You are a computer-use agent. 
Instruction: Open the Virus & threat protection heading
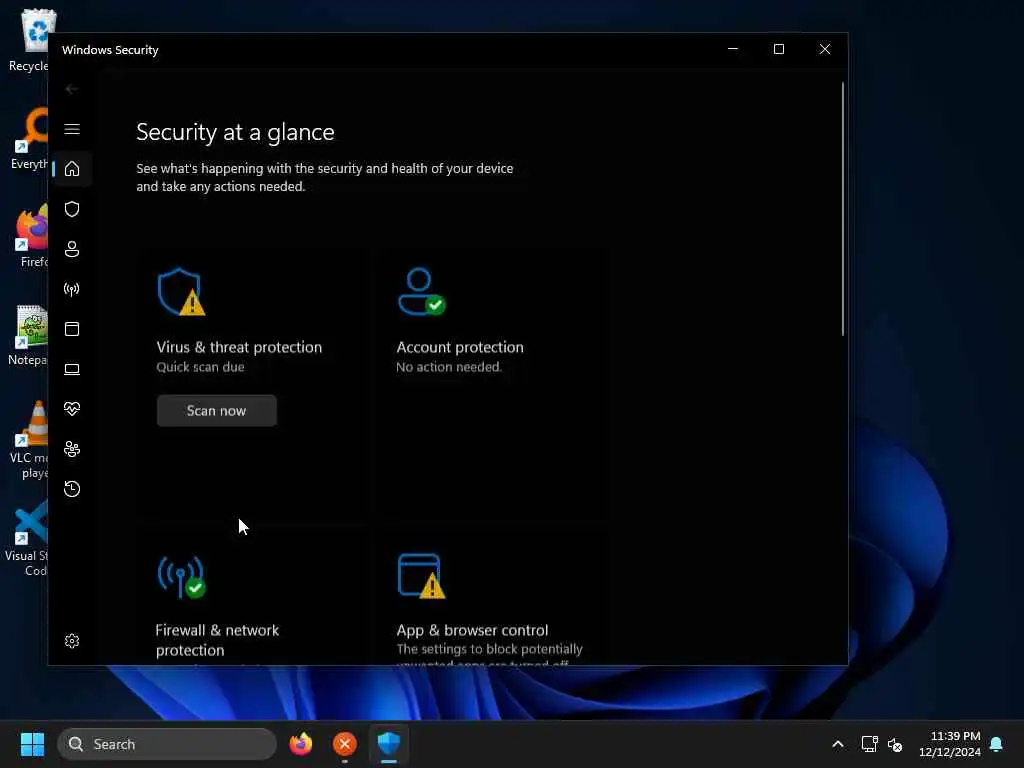[239, 347]
